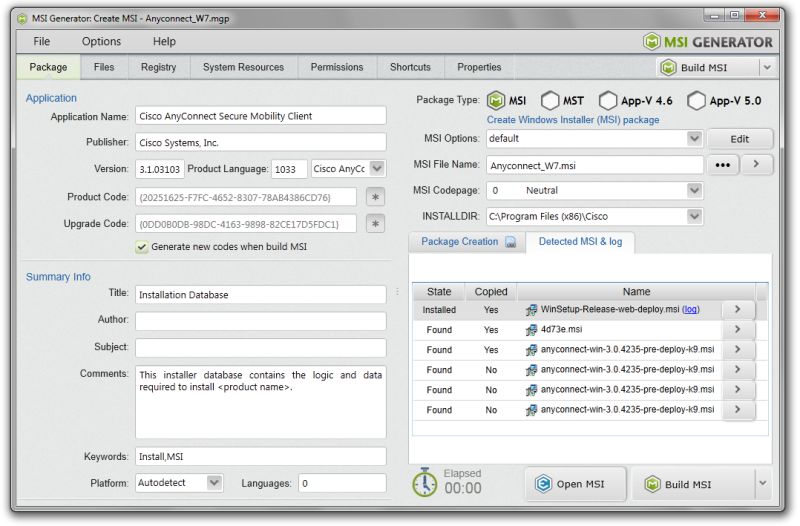Click Keywords input field

pos(261,456)
